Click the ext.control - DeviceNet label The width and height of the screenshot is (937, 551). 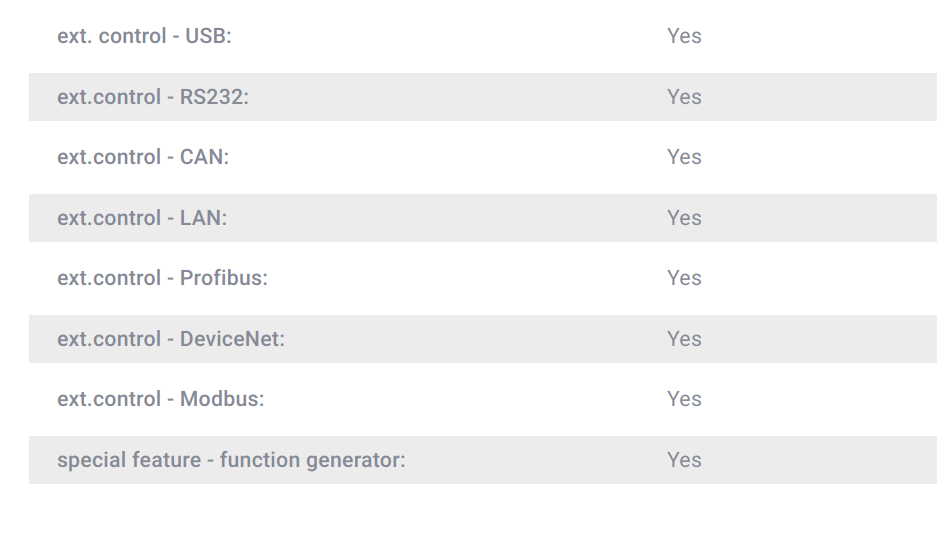click(x=171, y=339)
